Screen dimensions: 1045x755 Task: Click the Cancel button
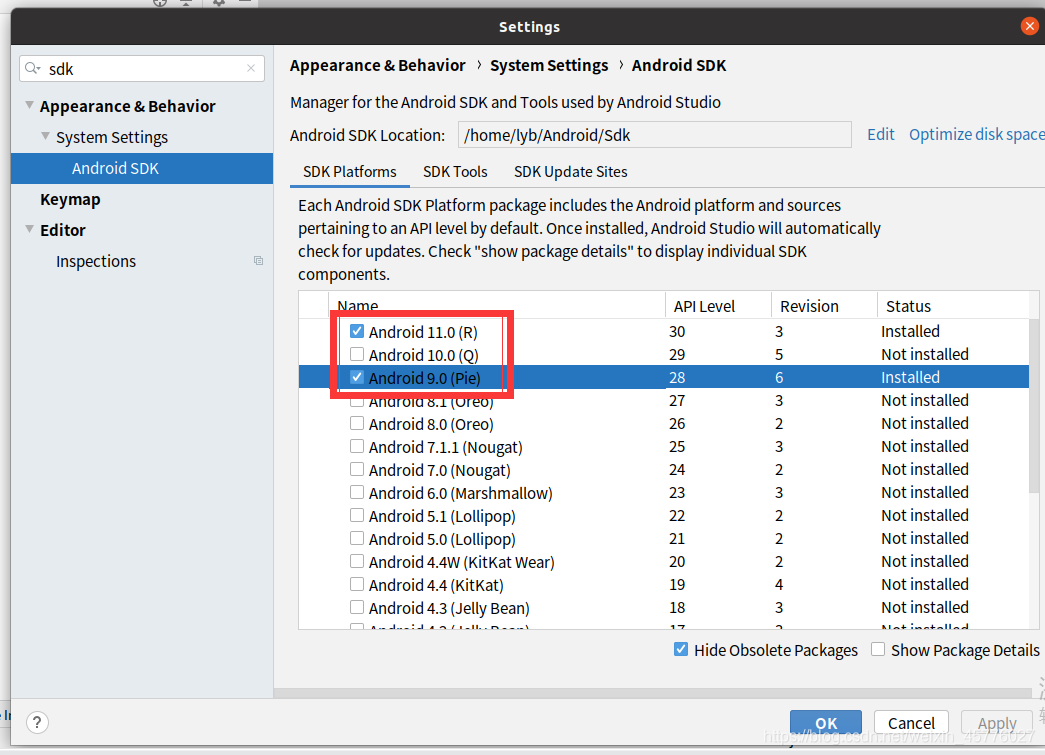pyautogui.click(x=911, y=723)
